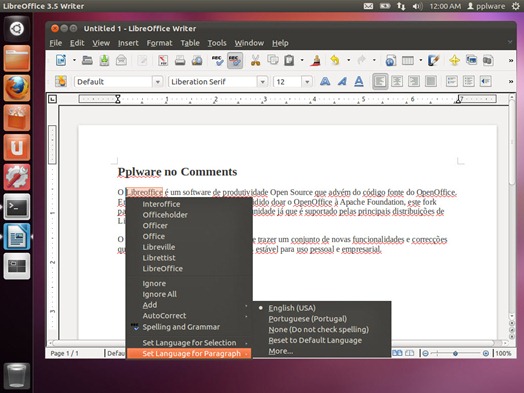Click inside the font name field
The width and height of the screenshot is (524, 393).
(213, 82)
